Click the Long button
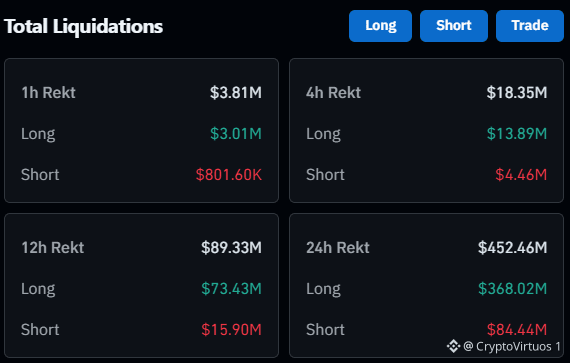This screenshot has width=570, height=363. [380, 26]
